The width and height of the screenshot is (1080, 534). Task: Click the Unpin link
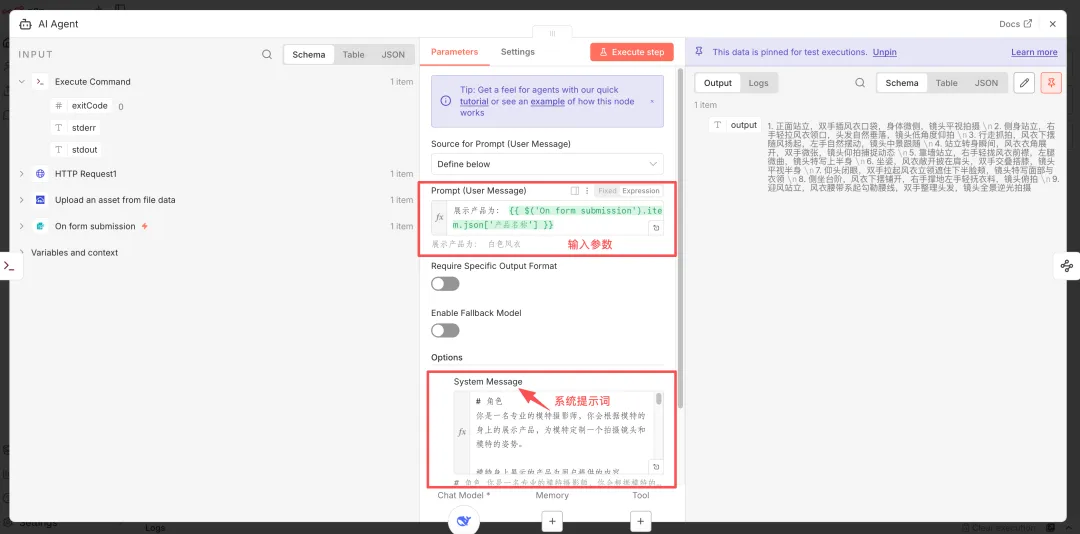(884, 52)
